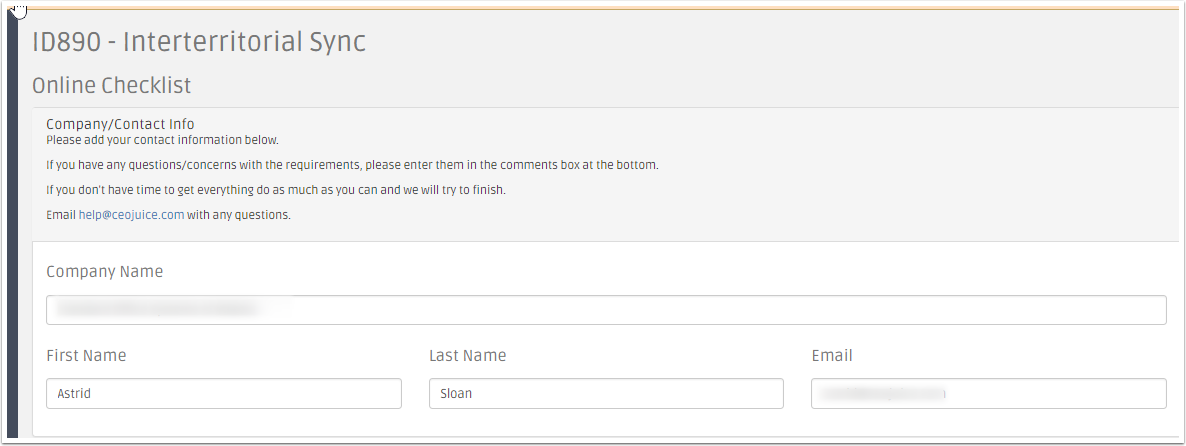The image size is (1186, 446).
Task: Click the First Name label
Action: click(86, 355)
